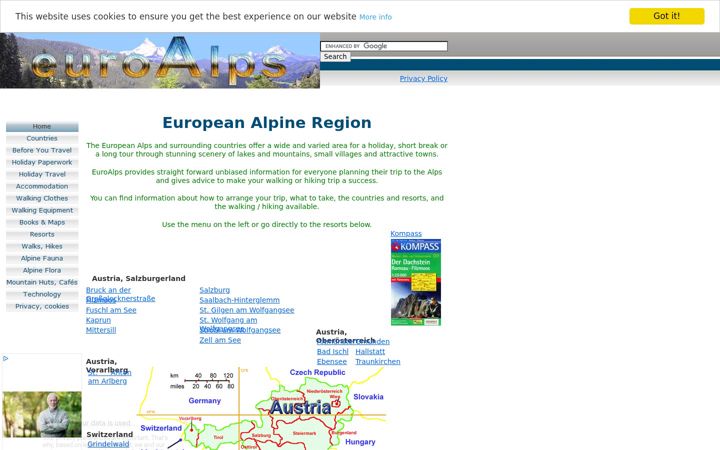Screen dimensions: 720x450
Task: Click the AdChoices icon on the ad
Action: pos(6,359)
